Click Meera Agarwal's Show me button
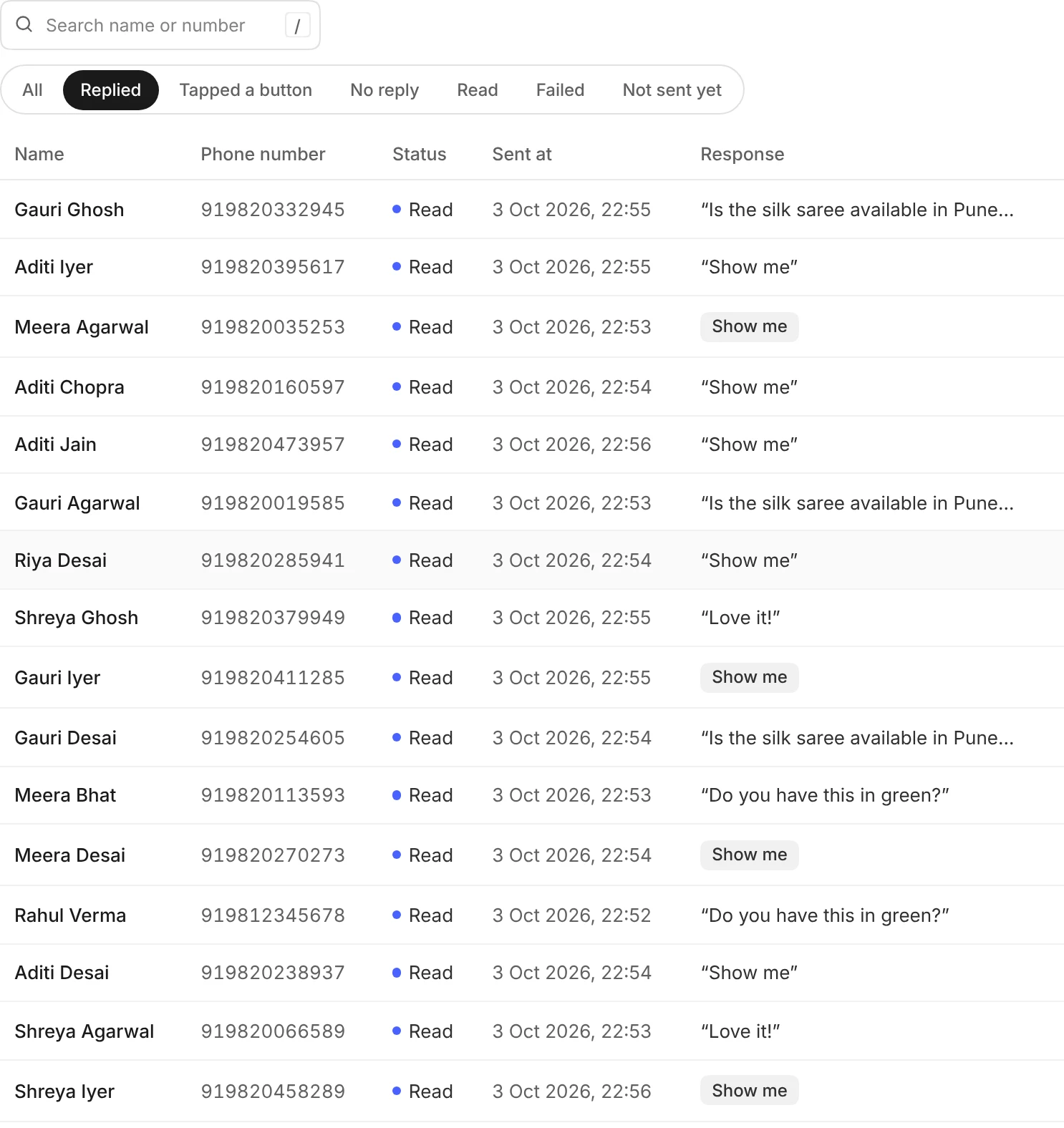 coord(750,327)
